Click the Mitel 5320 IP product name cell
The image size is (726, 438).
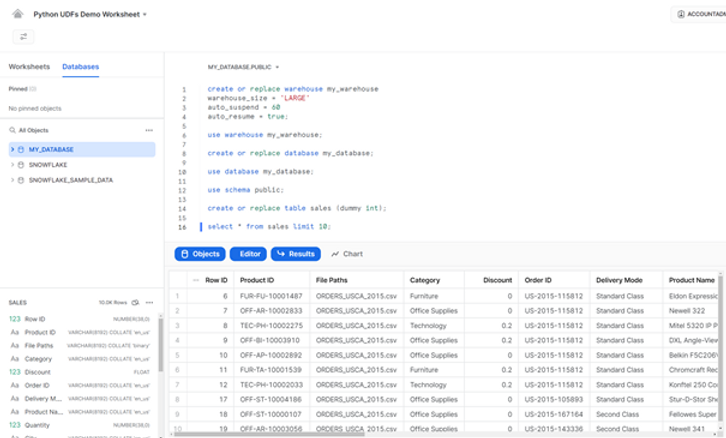tap(691, 325)
